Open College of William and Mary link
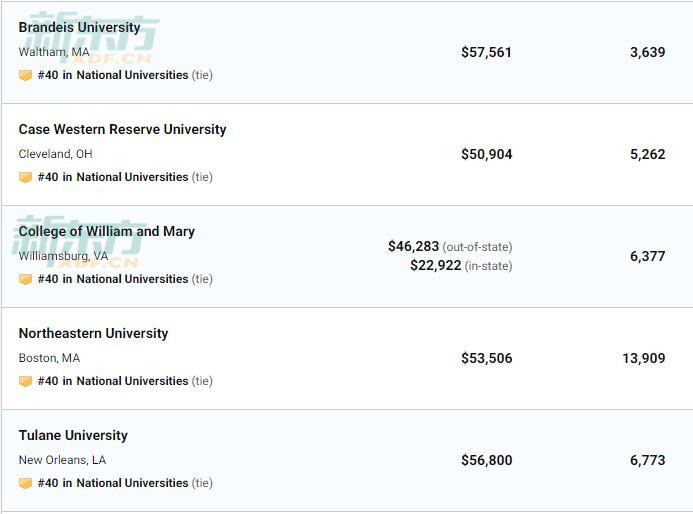This screenshot has height=514, width=693. click(x=107, y=231)
